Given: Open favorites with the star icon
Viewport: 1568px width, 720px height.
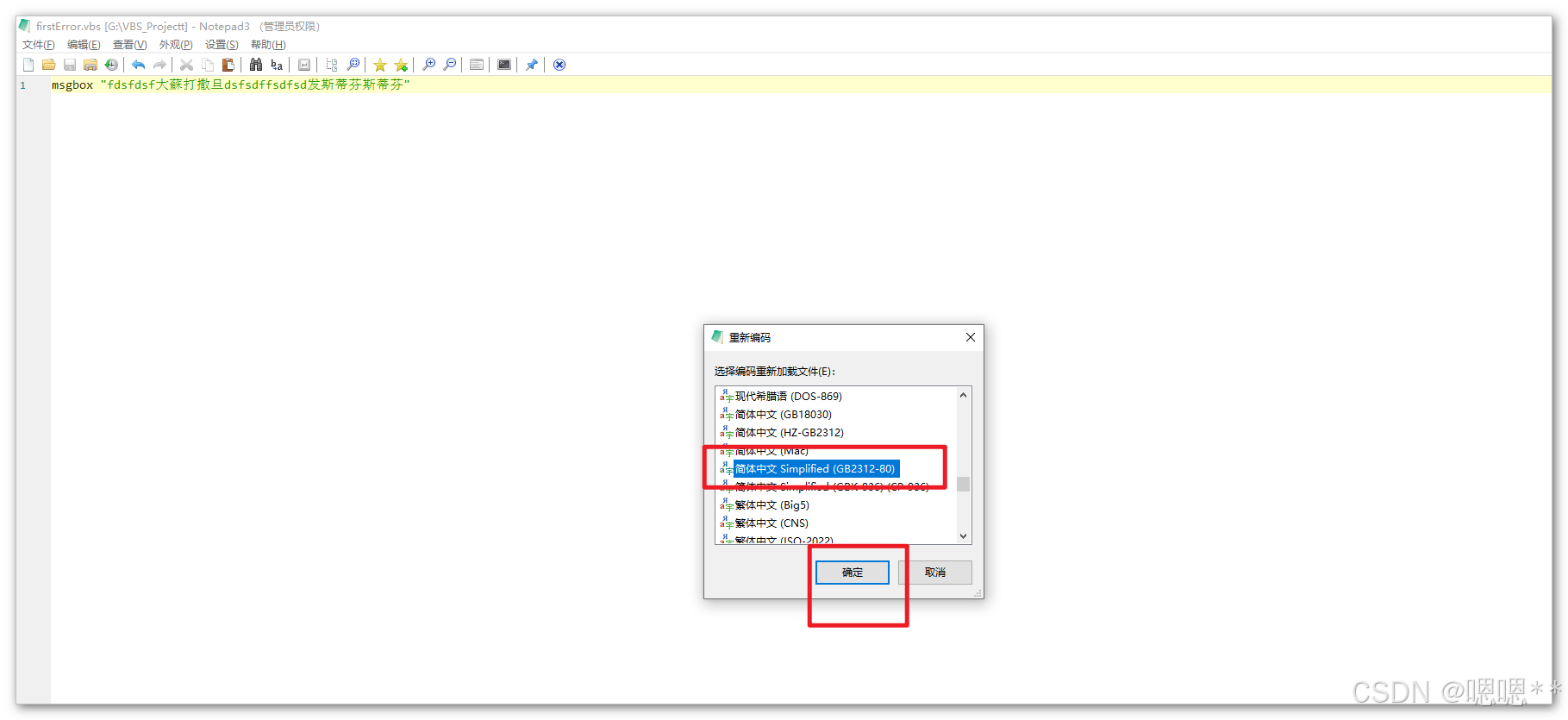Looking at the screenshot, I should point(380,65).
